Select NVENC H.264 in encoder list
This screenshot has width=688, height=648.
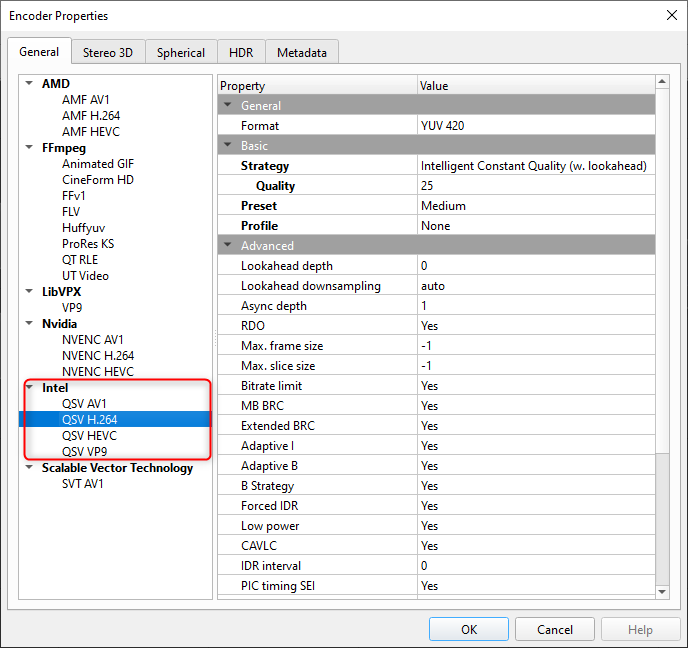point(97,356)
